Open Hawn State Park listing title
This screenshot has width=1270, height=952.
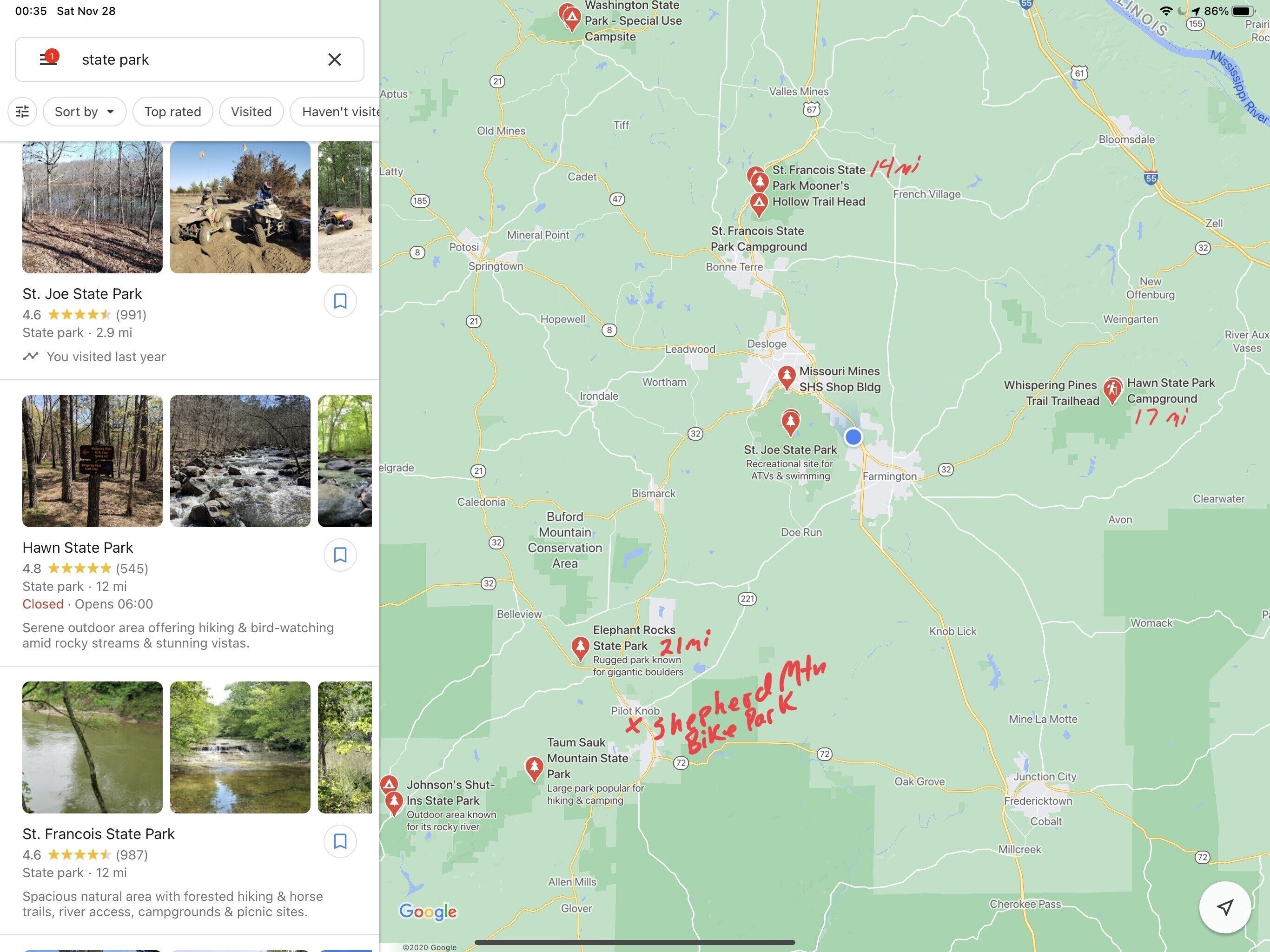pos(78,547)
